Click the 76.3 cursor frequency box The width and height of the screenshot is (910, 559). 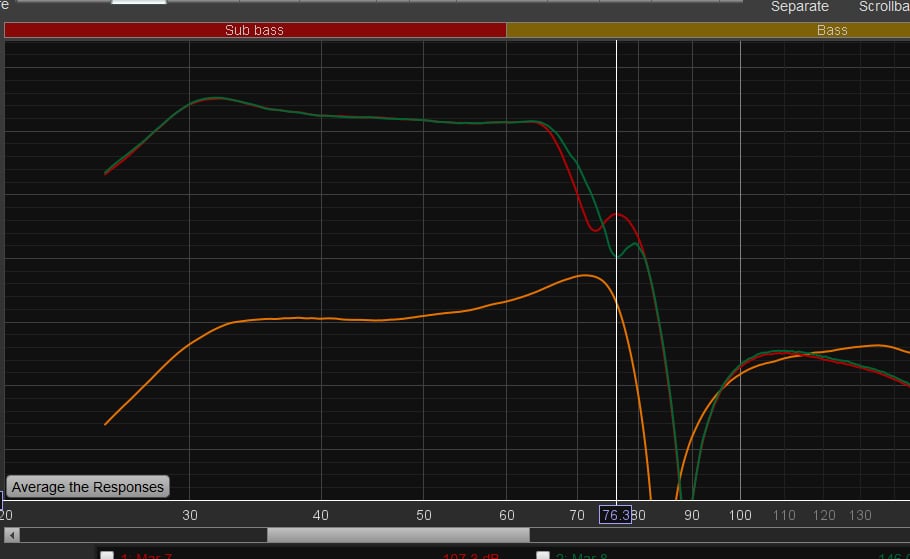(615, 514)
